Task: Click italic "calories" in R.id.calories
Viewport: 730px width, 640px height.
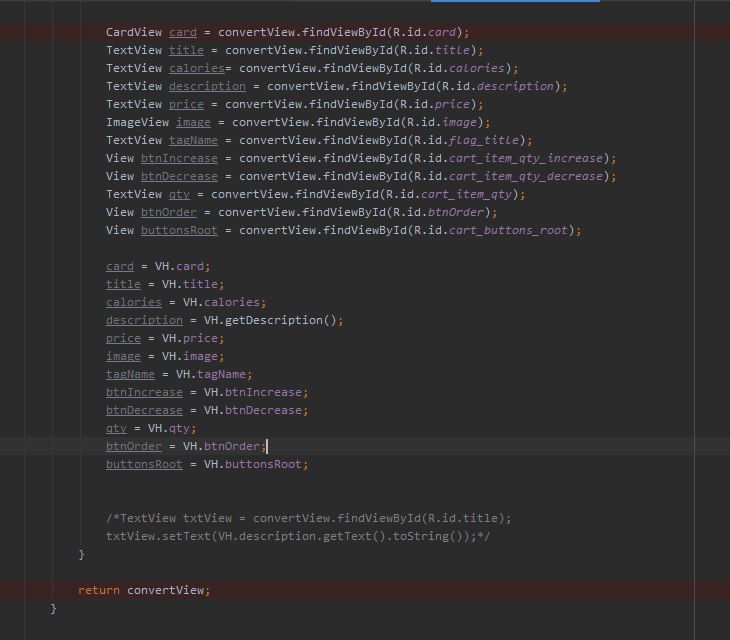Action: pos(477,68)
